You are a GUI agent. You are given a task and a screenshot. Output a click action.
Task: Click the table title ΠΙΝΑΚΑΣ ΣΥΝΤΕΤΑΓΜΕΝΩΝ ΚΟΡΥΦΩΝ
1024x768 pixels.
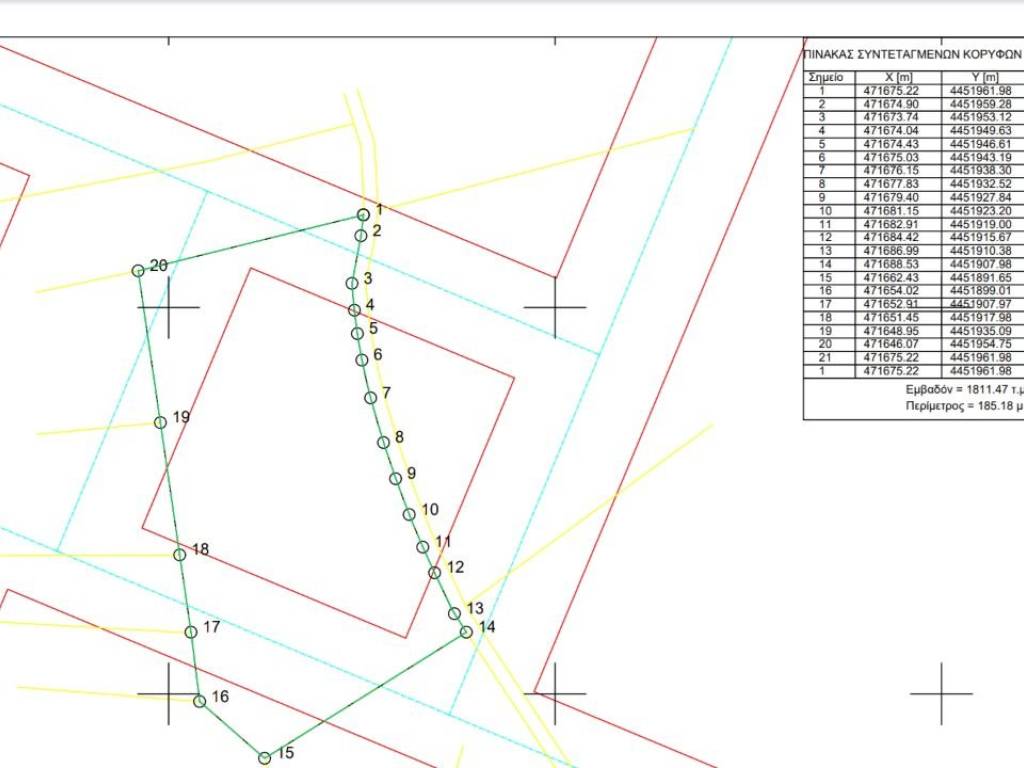pyautogui.click(x=912, y=56)
